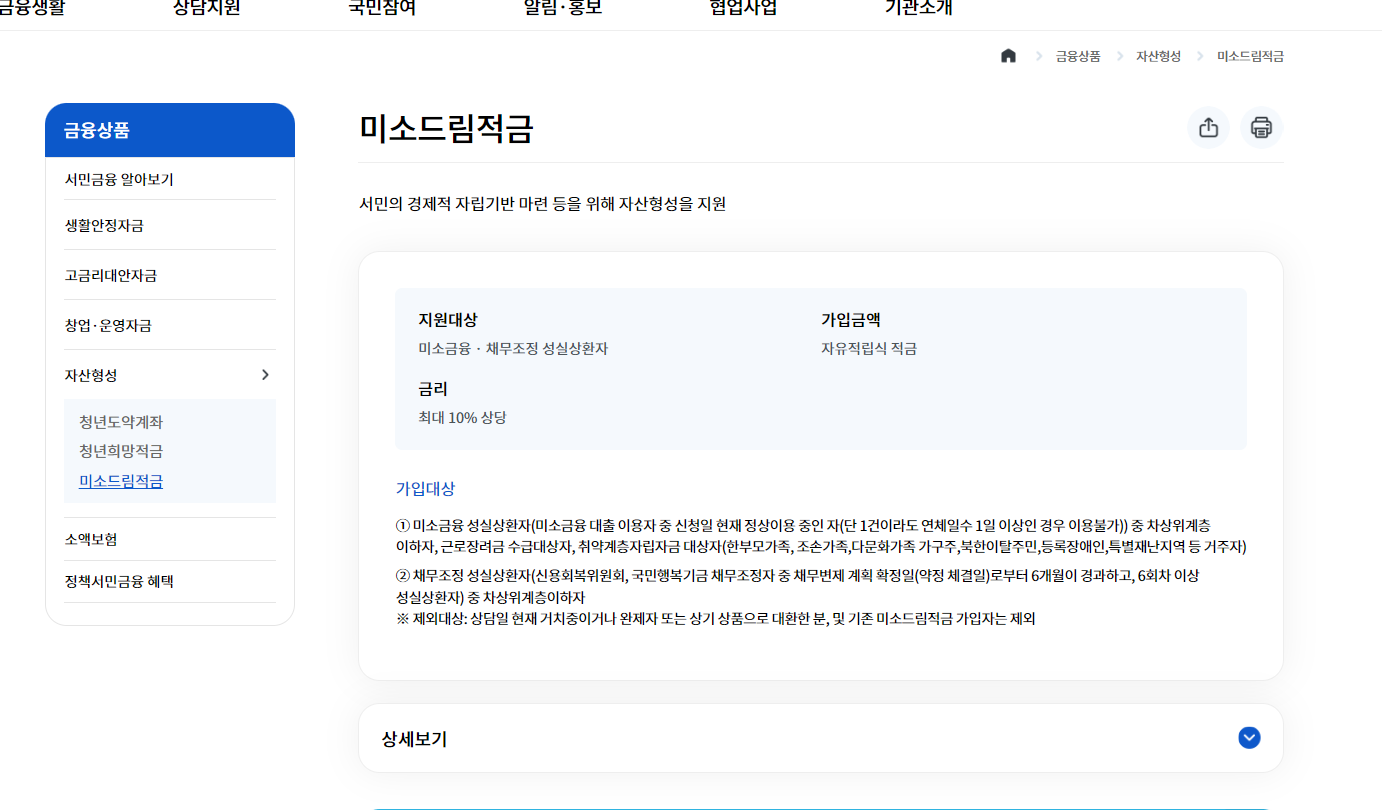Image resolution: width=1382 pixels, height=810 pixels.
Task: Select 미소드림적금 in breadcrumb
Action: [1250, 56]
